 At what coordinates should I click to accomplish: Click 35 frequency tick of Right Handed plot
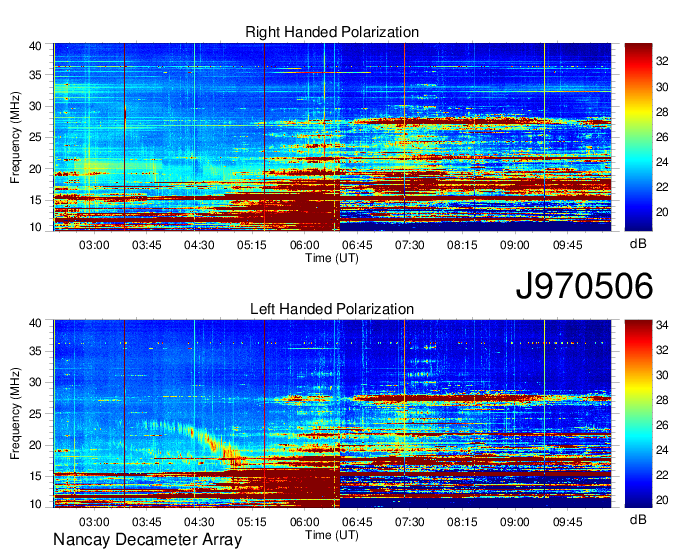click(35, 75)
